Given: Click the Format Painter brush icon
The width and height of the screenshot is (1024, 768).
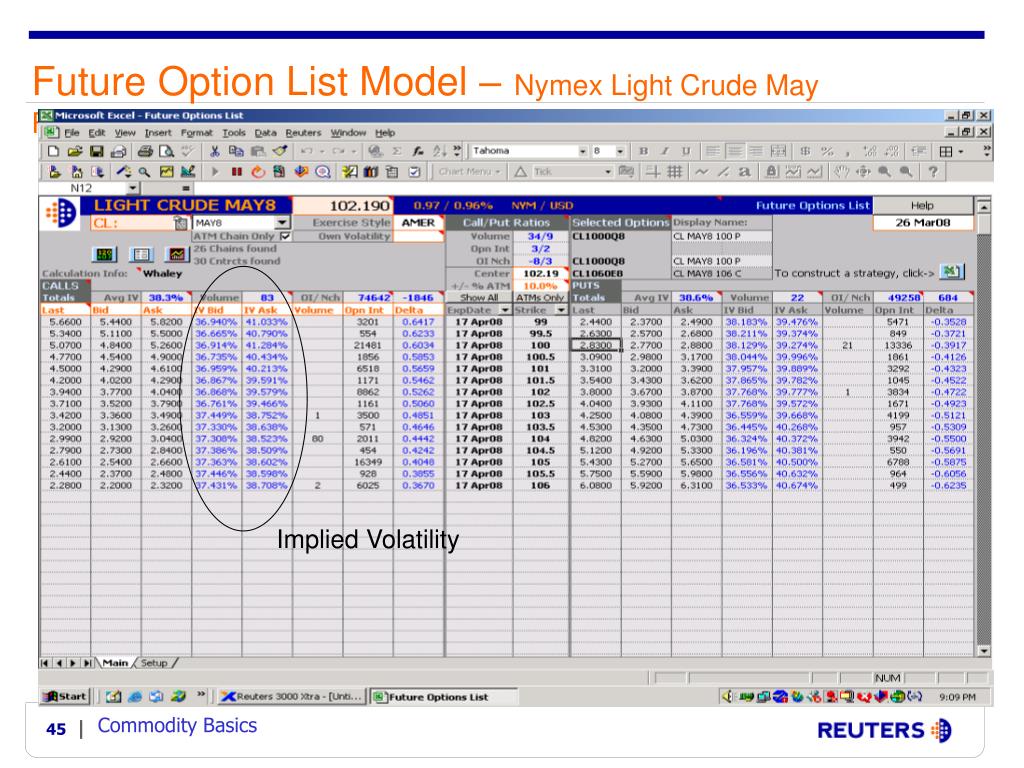Looking at the screenshot, I should pos(280,152).
